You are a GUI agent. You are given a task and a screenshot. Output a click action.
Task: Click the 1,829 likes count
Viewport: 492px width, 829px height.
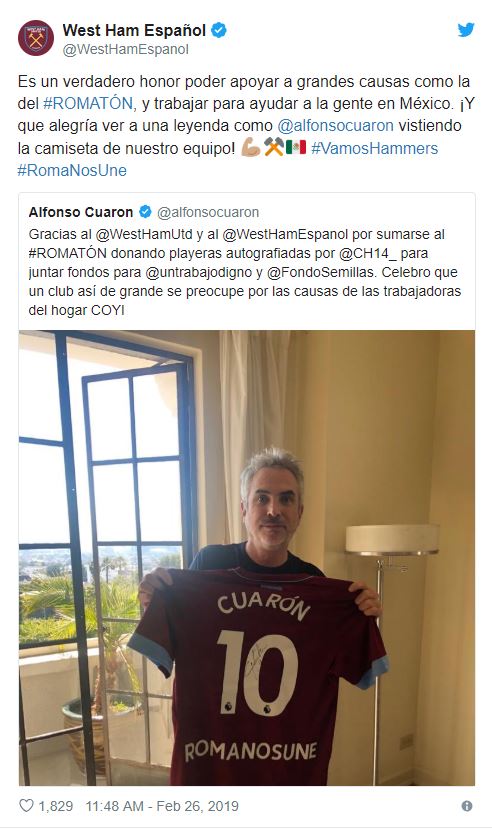tap(55, 806)
